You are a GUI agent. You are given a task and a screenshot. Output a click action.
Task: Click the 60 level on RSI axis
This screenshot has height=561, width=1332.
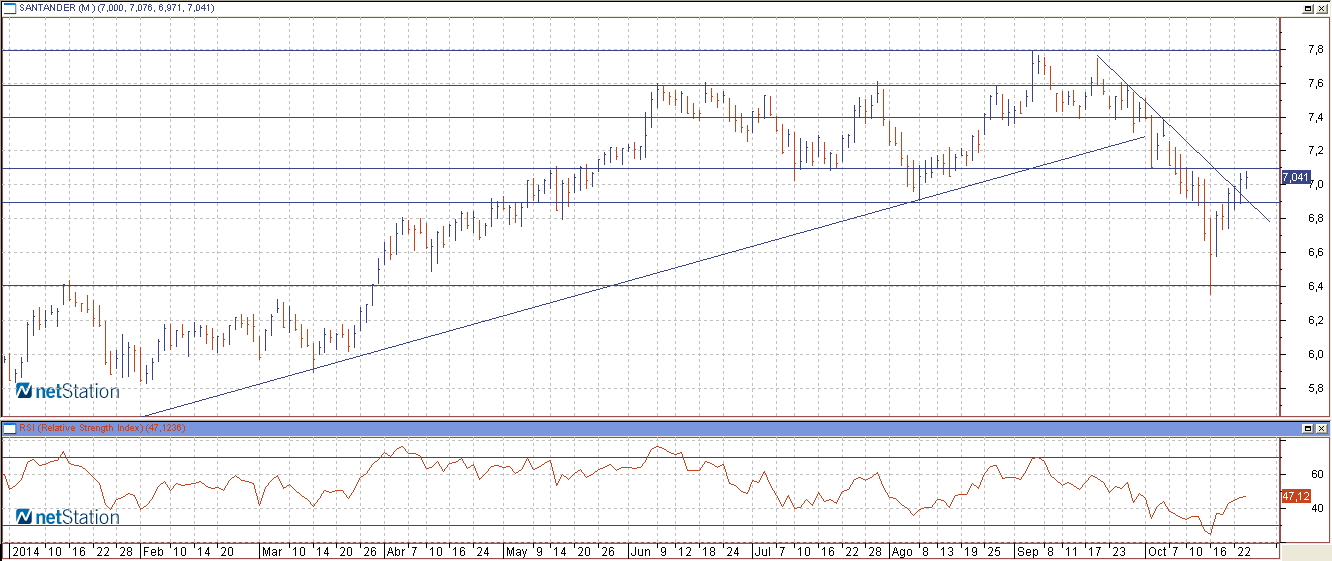1318,474
